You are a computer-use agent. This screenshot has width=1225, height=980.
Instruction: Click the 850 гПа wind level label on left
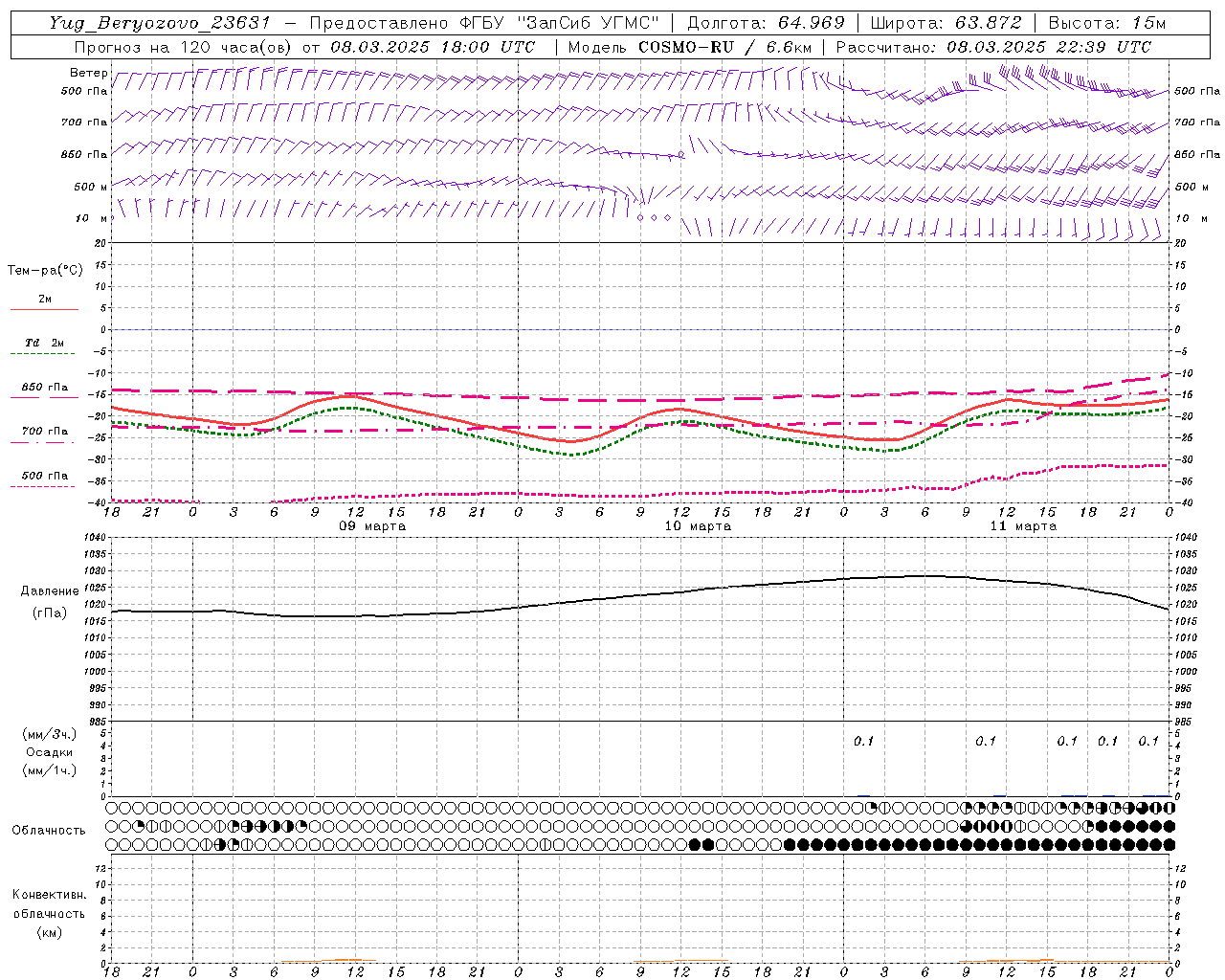coord(84,154)
